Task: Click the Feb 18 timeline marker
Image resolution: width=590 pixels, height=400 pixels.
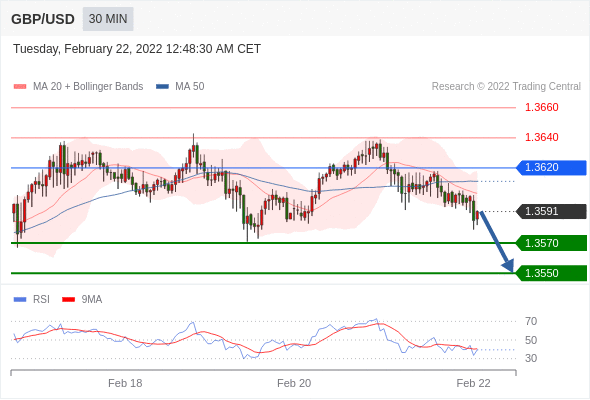Action: coord(125,383)
